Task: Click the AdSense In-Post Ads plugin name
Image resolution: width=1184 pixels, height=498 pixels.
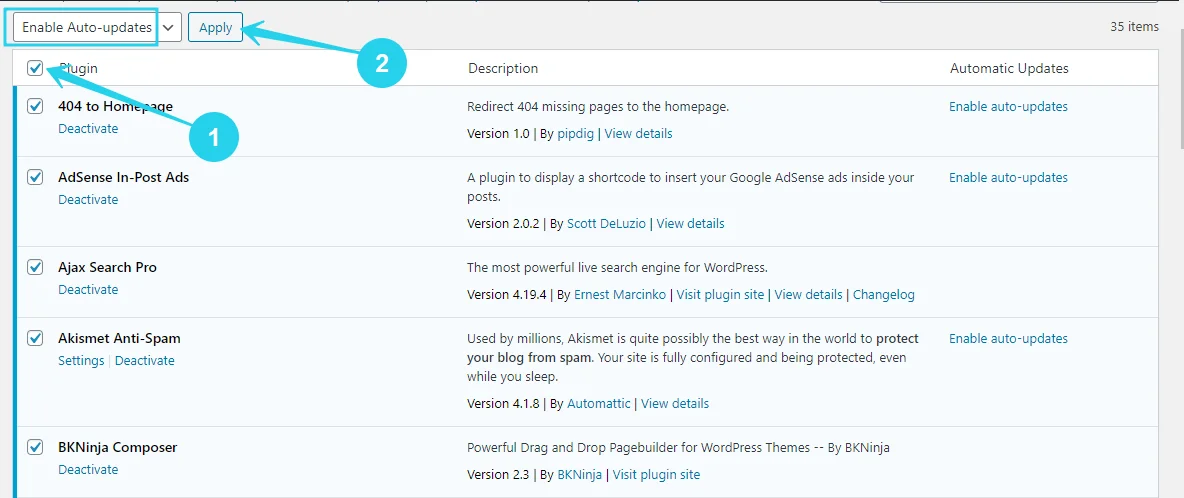Action: point(124,177)
